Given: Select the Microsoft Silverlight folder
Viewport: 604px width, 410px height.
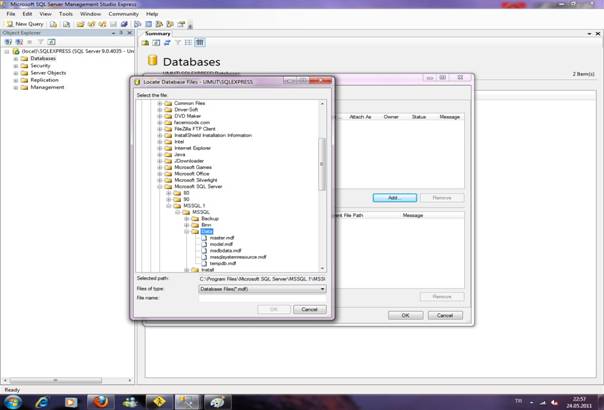Looking at the screenshot, I should coord(196,180).
